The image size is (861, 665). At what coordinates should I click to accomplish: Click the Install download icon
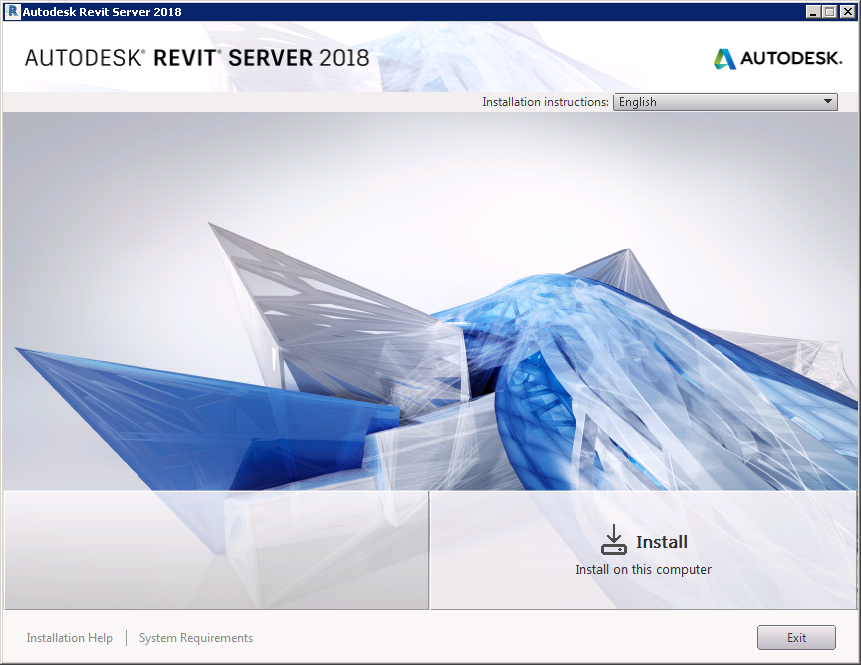(613, 540)
